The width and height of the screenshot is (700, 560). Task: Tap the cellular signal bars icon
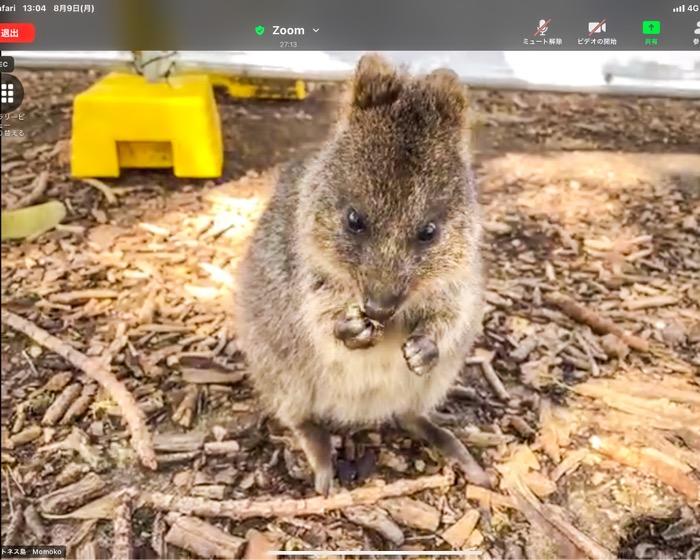[678, 7]
